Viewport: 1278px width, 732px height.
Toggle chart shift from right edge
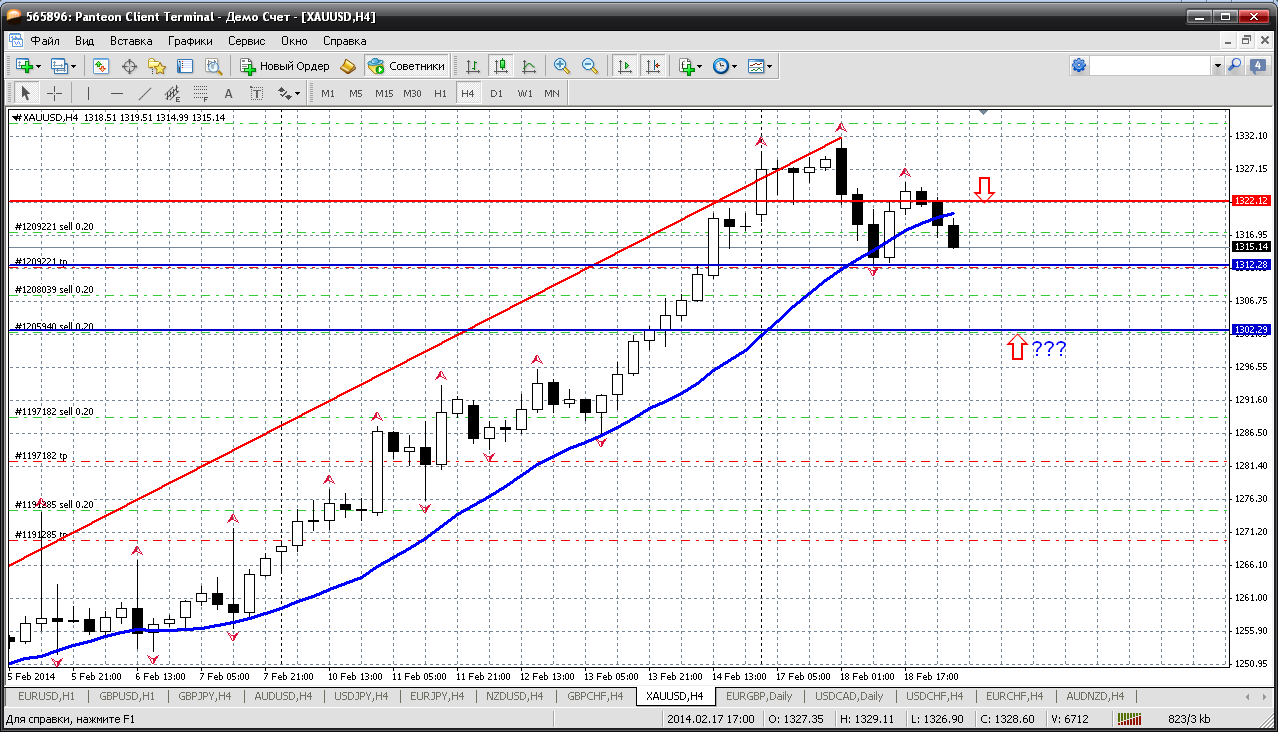pyautogui.click(x=653, y=66)
